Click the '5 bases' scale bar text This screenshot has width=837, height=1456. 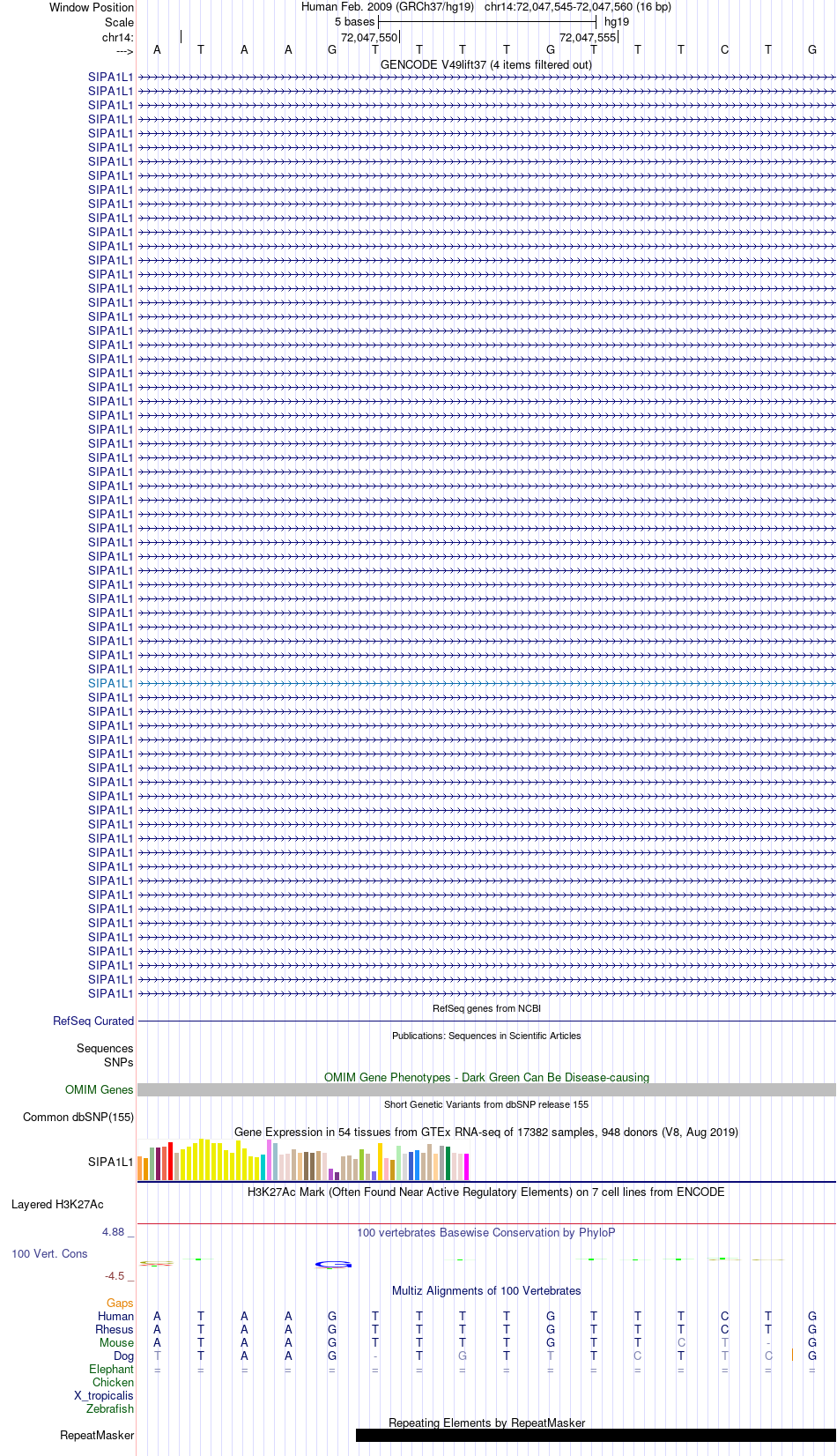click(x=354, y=21)
